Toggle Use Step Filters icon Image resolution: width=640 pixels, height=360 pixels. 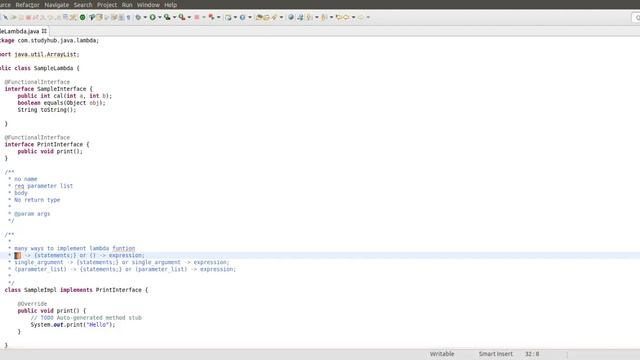tap(73, 17)
